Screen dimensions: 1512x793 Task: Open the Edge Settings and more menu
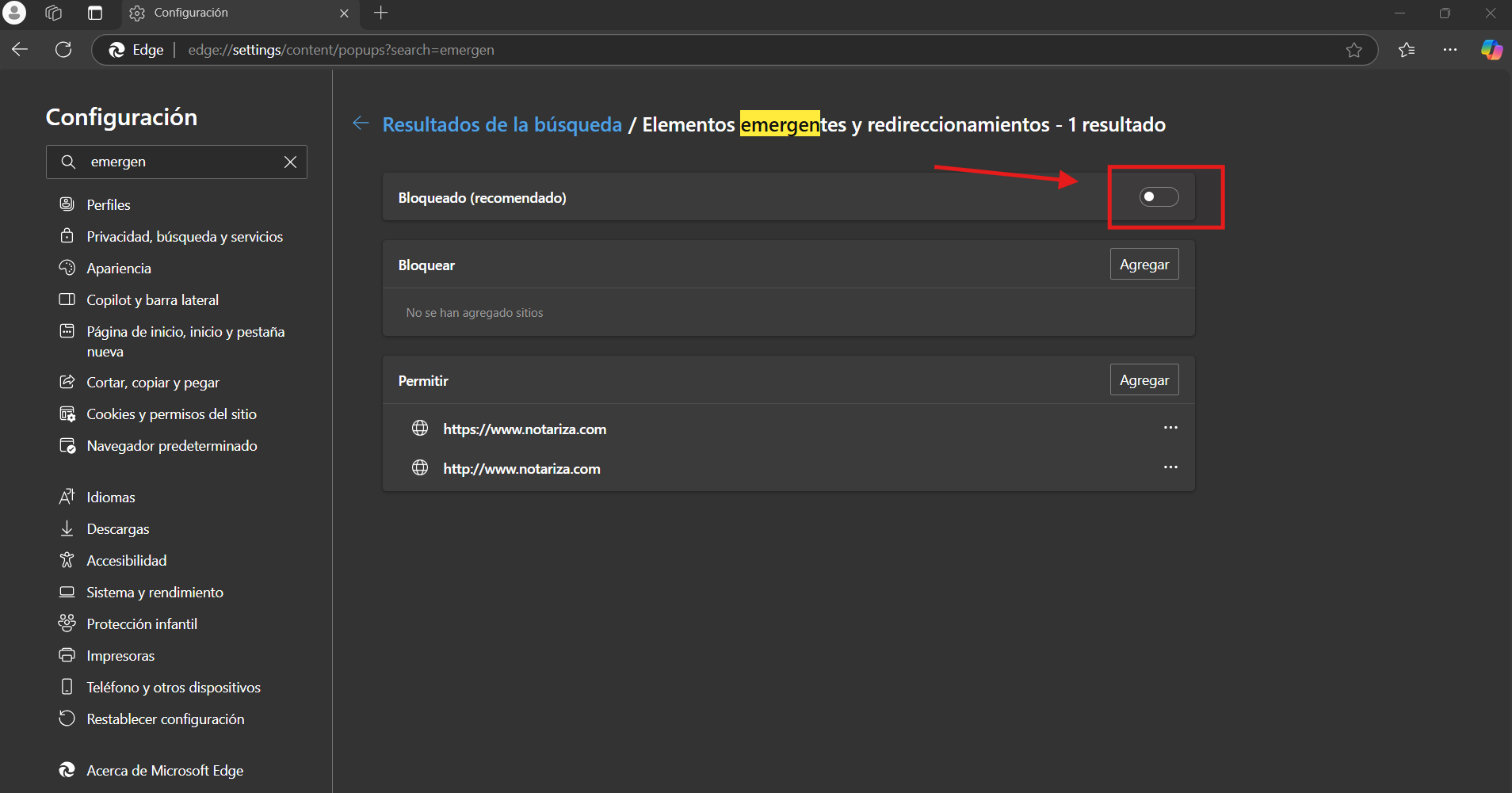(1450, 50)
